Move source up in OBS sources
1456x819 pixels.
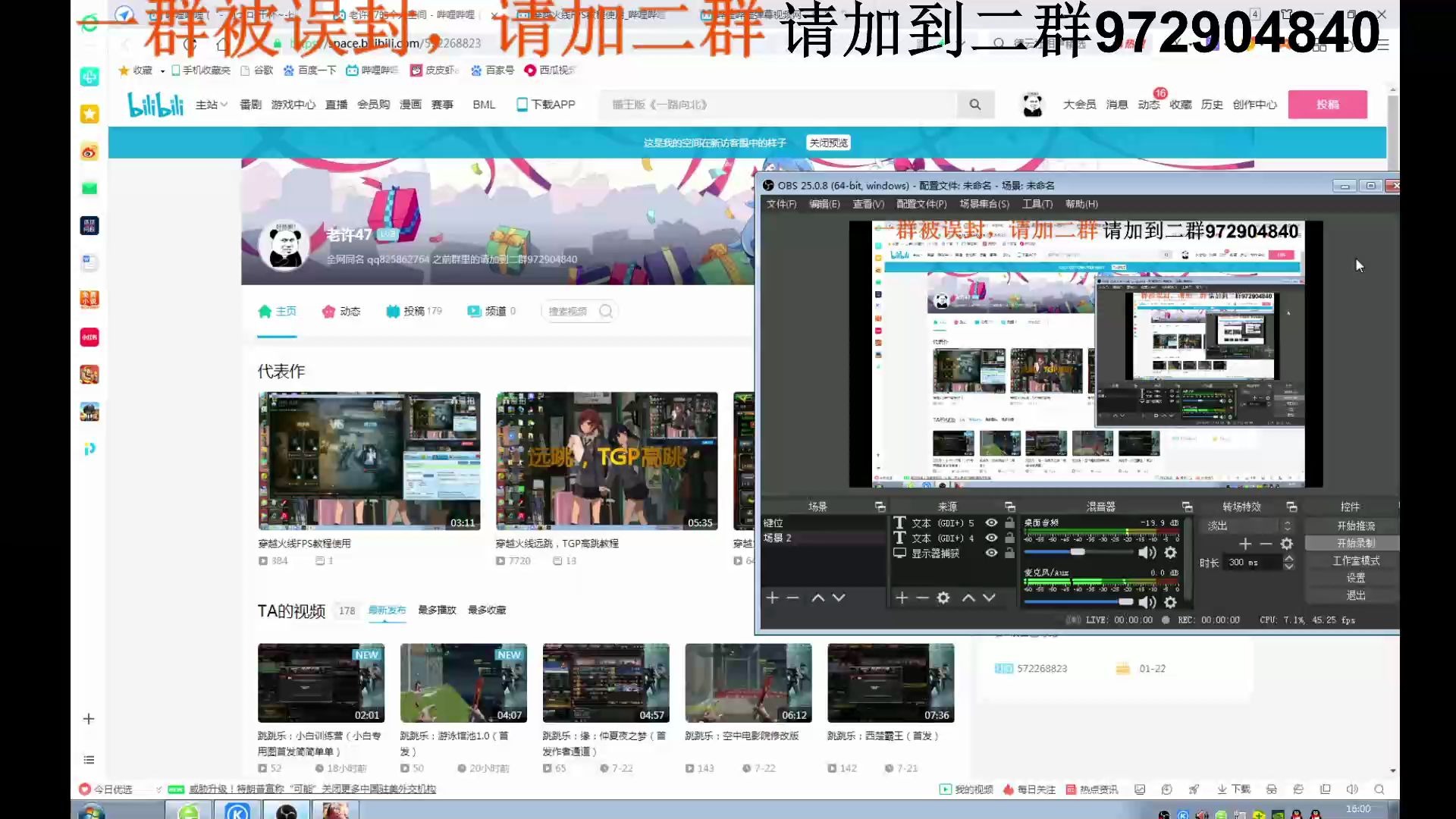(x=968, y=598)
